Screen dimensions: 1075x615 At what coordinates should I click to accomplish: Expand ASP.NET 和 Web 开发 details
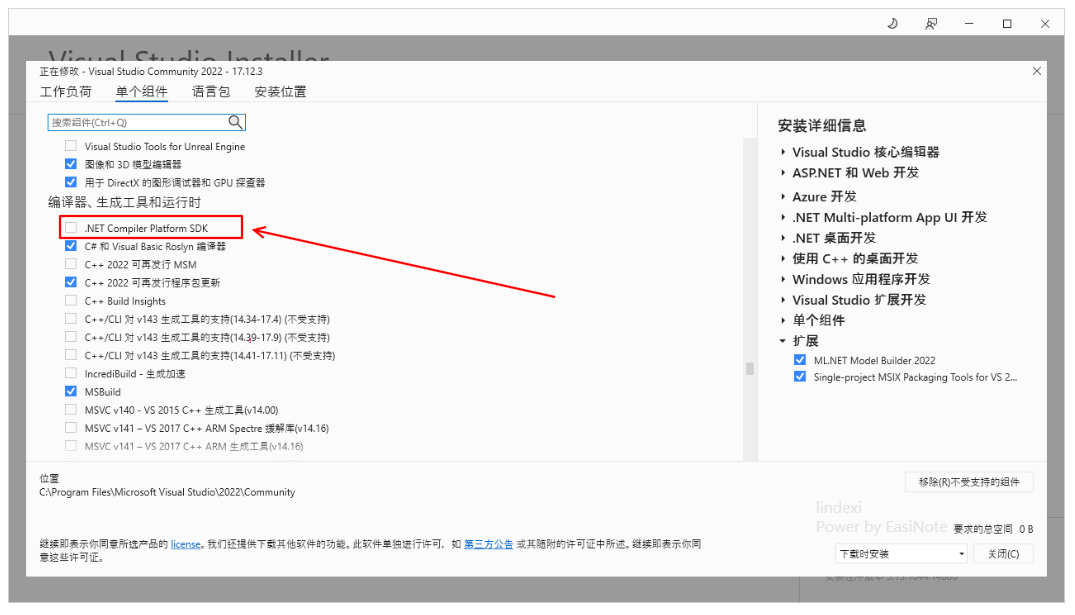[783, 173]
